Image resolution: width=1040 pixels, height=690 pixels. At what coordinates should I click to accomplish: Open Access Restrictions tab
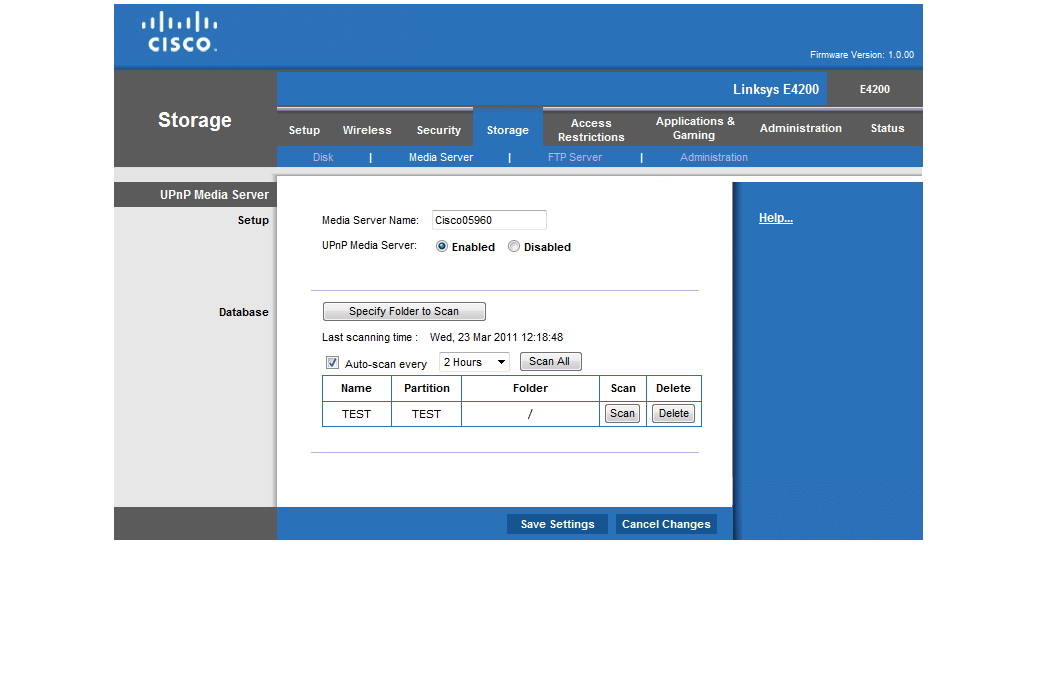[x=591, y=130]
